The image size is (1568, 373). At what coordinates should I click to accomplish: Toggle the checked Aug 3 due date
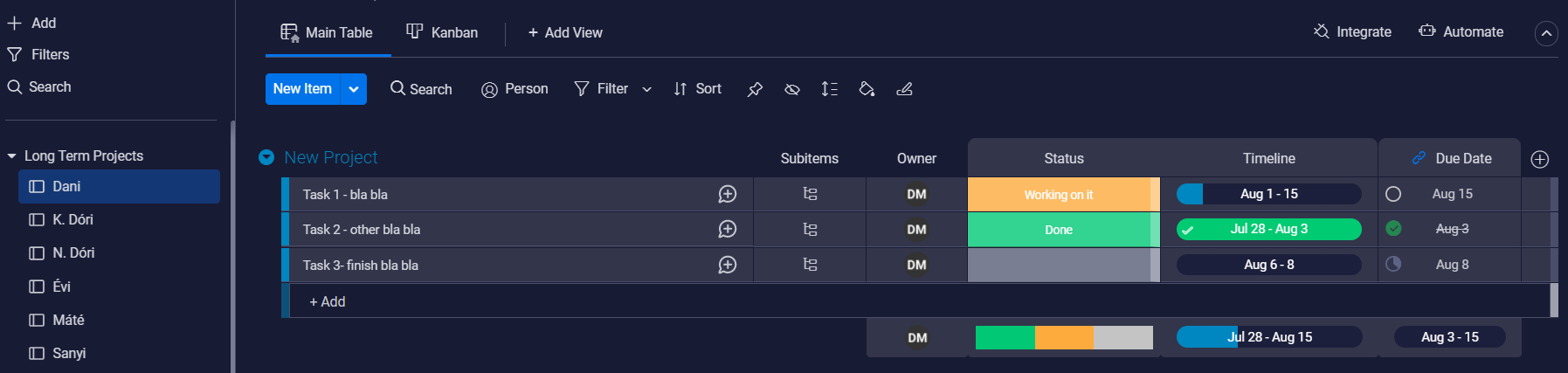coord(1393,229)
